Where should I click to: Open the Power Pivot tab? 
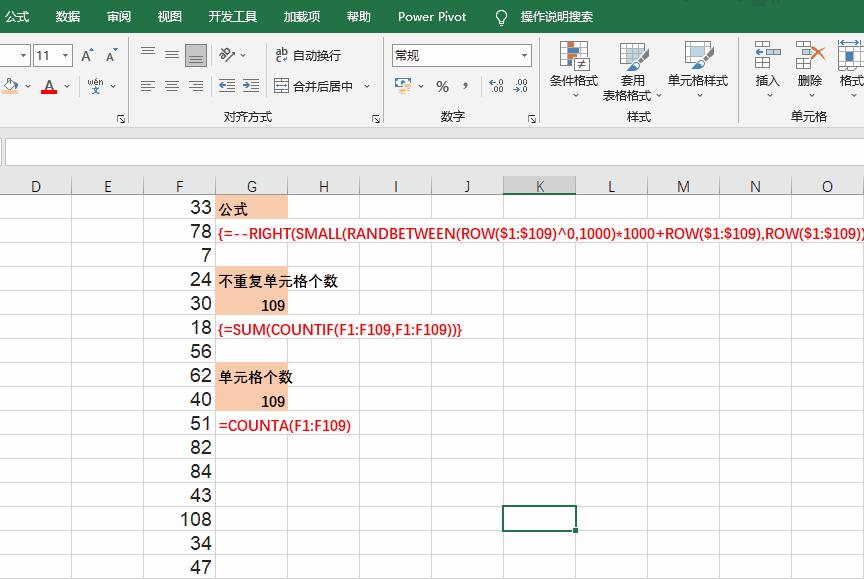tap(431, 16)
